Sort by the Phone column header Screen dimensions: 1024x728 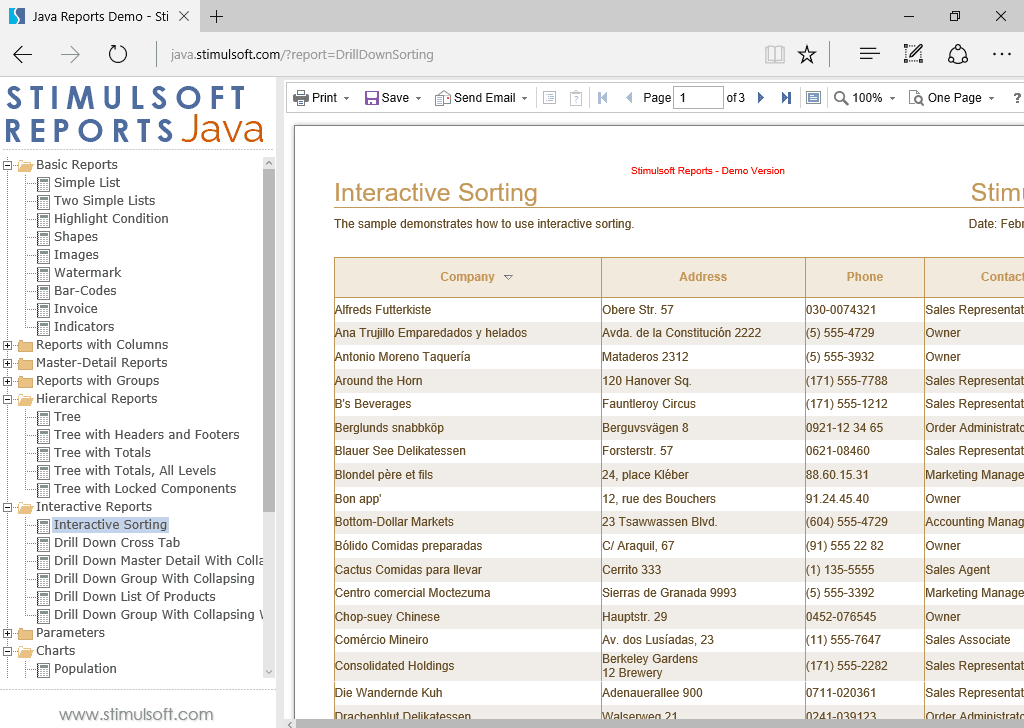pos(865,277)
